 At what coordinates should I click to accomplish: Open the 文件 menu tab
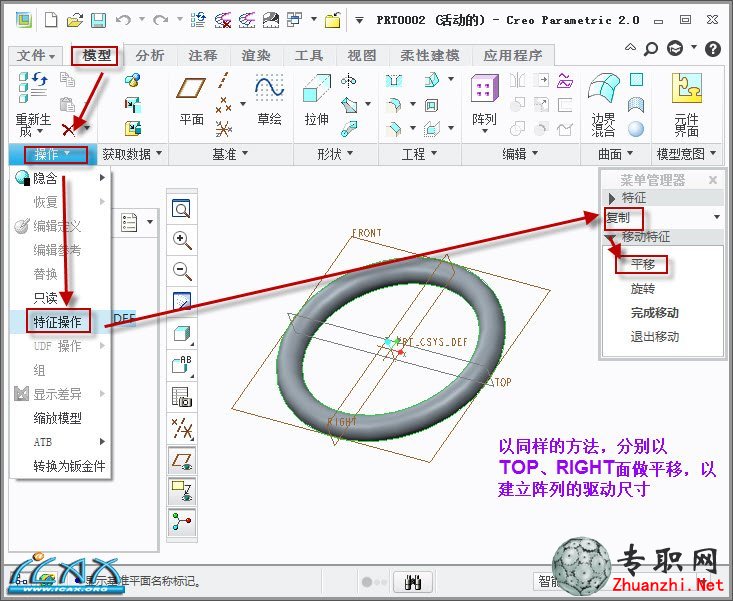coord(36,56)
